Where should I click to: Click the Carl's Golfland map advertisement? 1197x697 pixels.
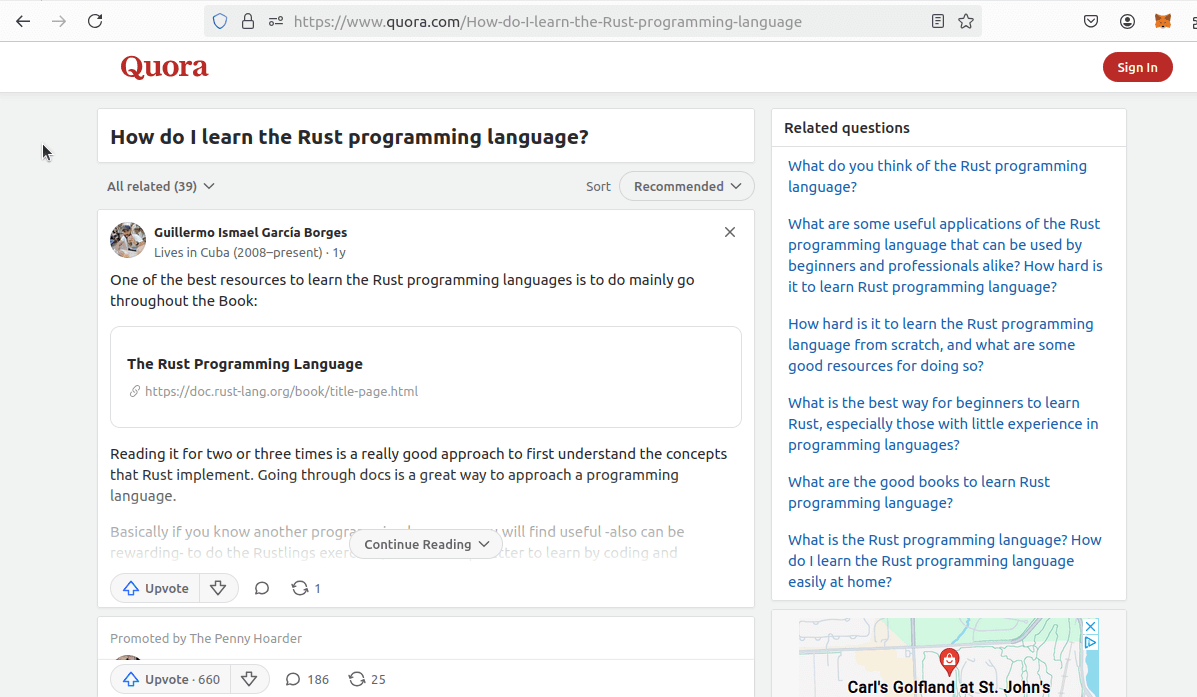[948, 658]
